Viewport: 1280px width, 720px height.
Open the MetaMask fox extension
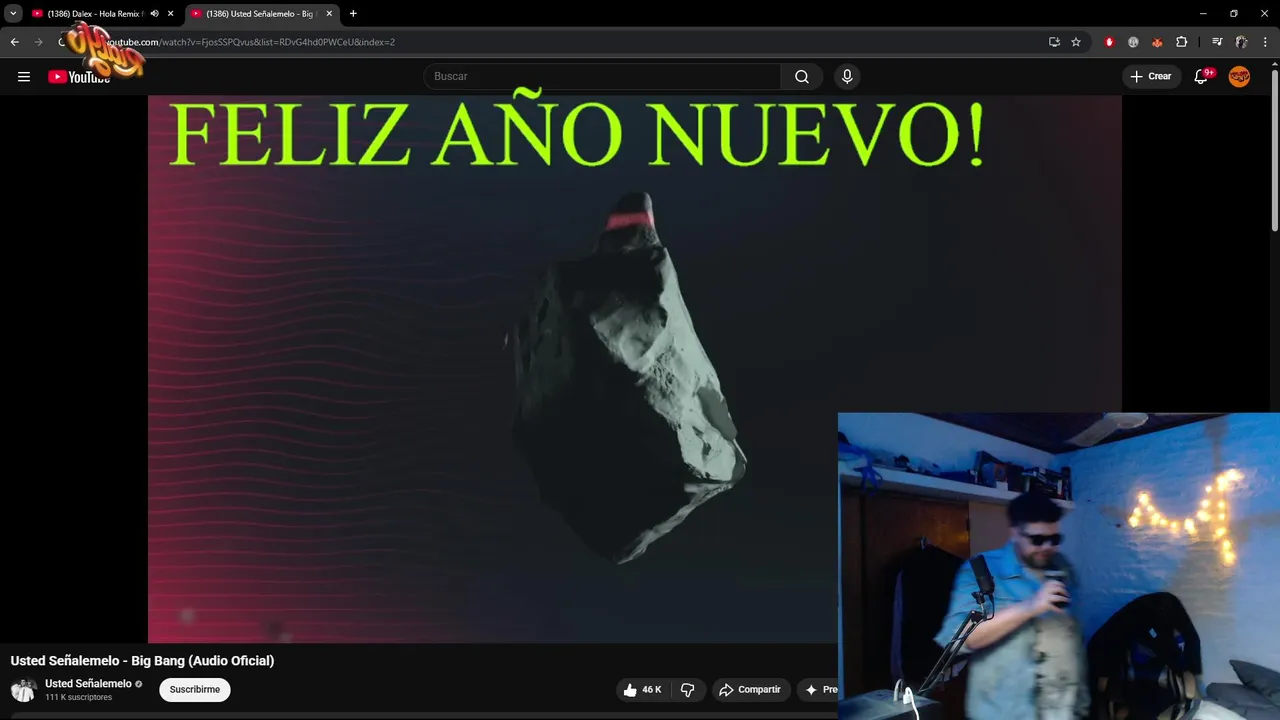pos(1157,42)
